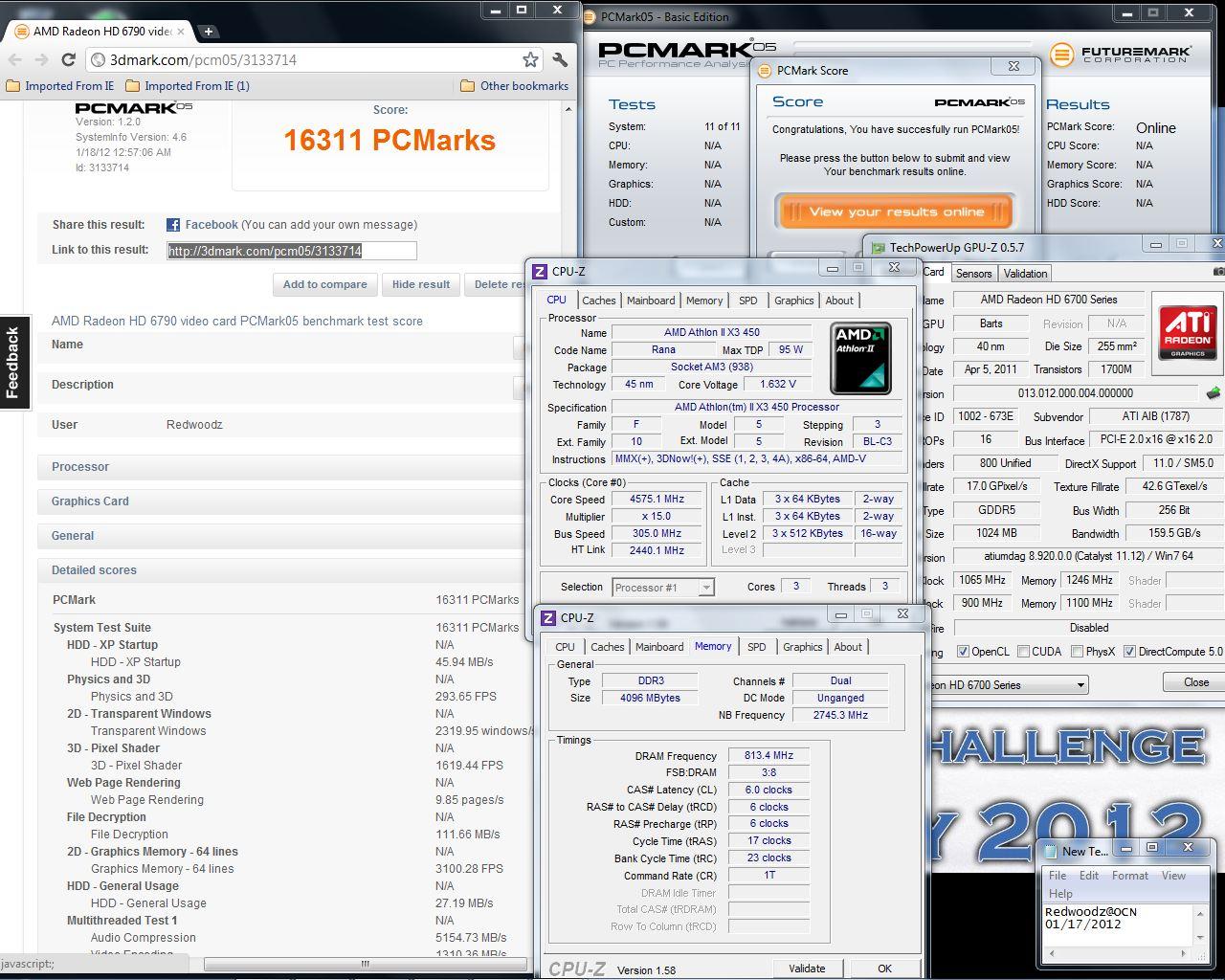Image resolution: width=1225 pixels, height=980 pixels.
Task: Click Close button in GPU-Z
Action: point(1195,682)
